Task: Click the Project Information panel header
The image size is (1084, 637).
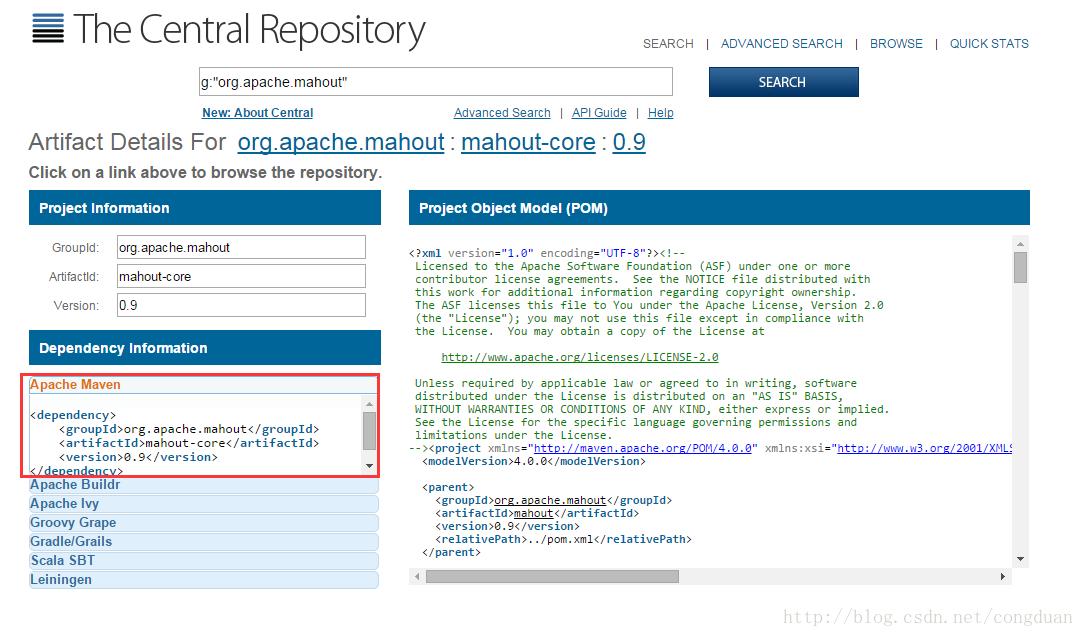Action: pyautogui.click(x=205, y=208)
